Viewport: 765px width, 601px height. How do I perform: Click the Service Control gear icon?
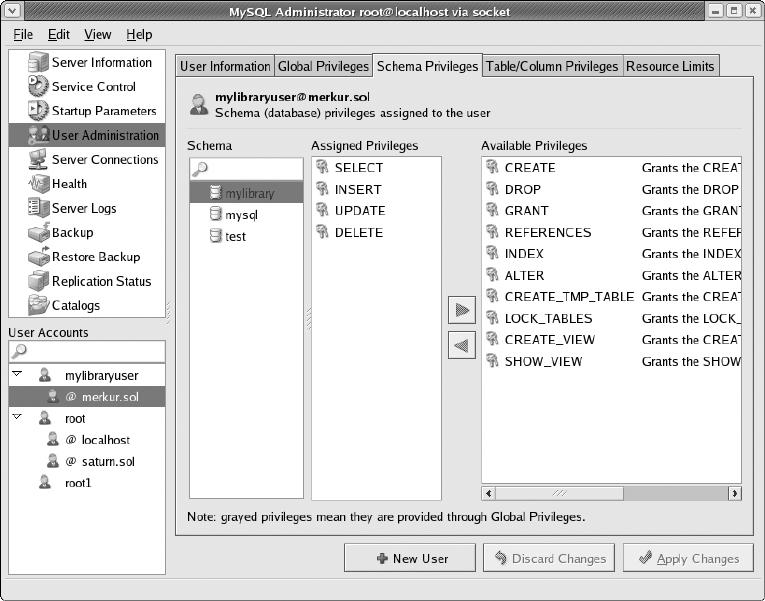pyautogui.click(x=38, y=86)
